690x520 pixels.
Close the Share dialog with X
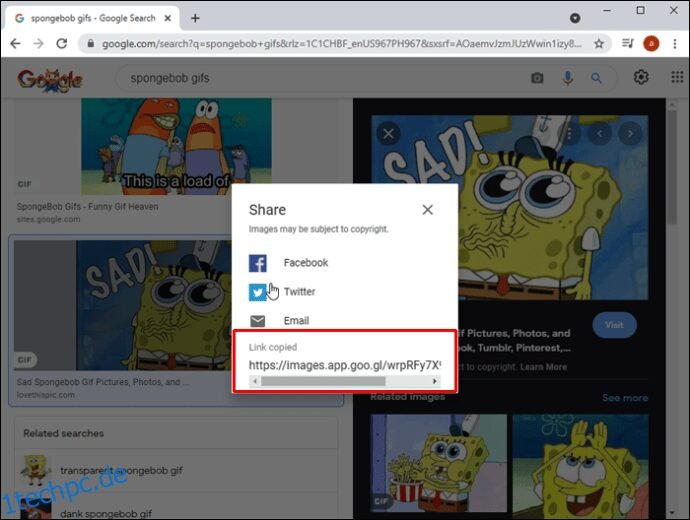(x=427, y=210)
